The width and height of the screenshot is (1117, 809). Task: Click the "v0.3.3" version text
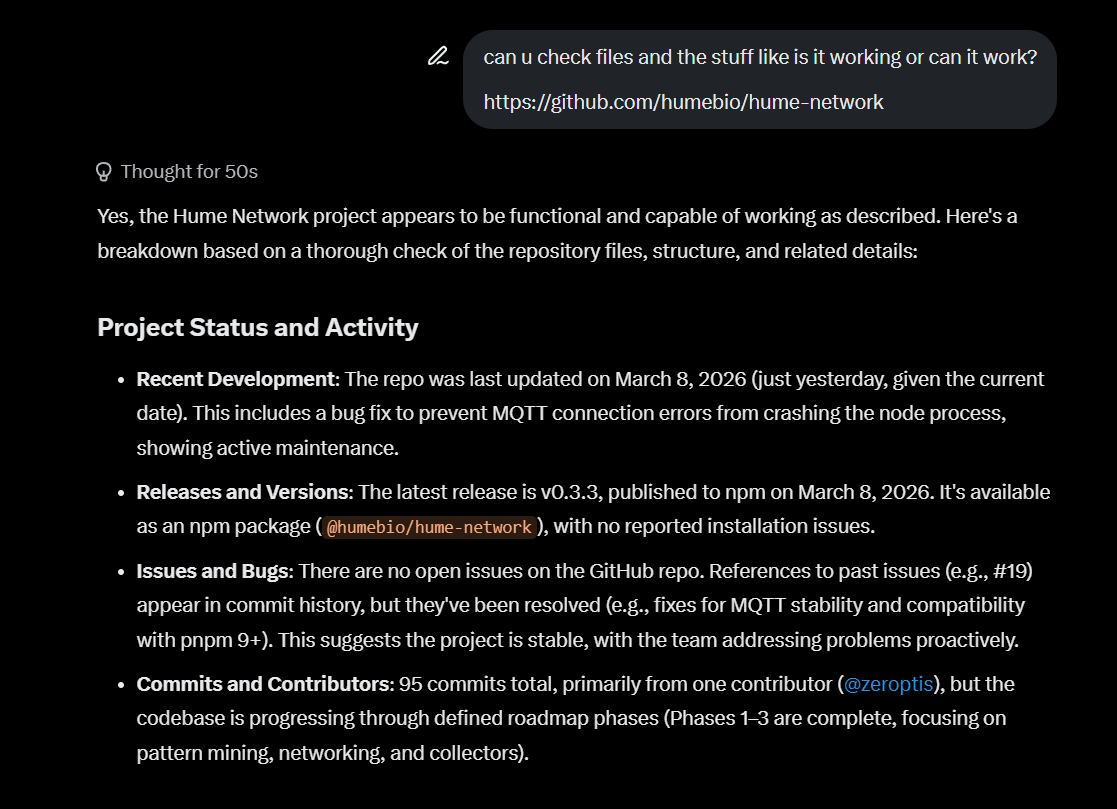click(x=569, y=492)
